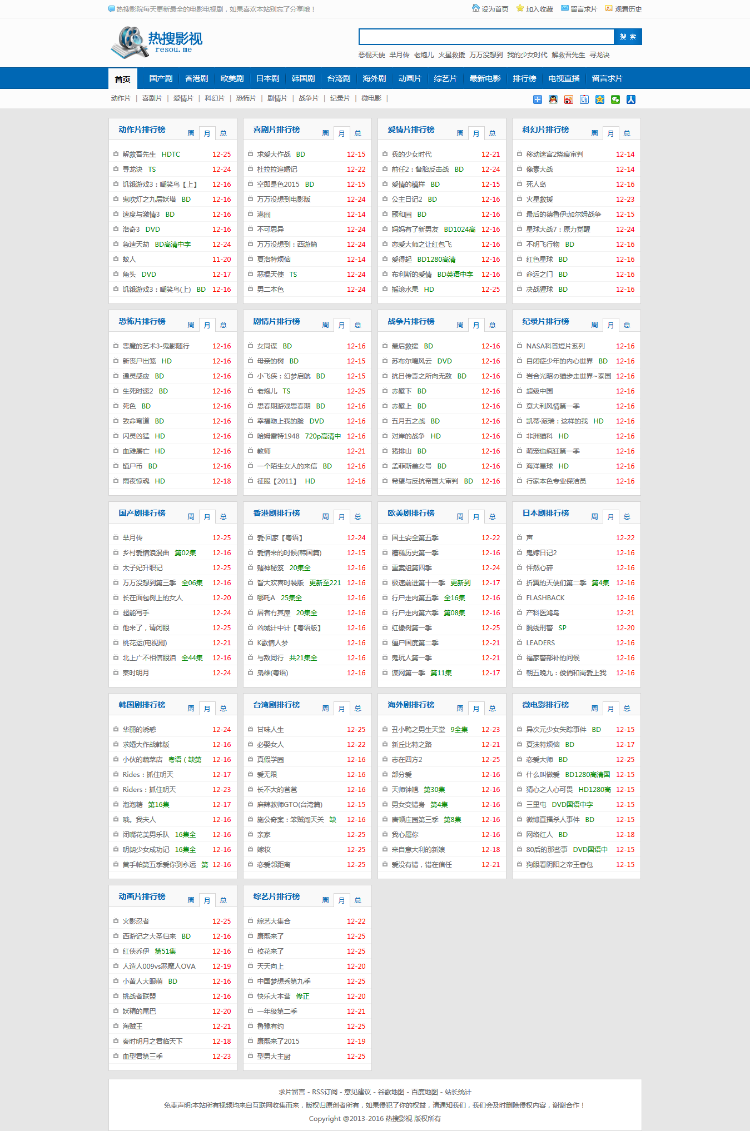Open the 国产剧 navigation item
Screen dimensions: 750x1131
click(x=161, y=79)
